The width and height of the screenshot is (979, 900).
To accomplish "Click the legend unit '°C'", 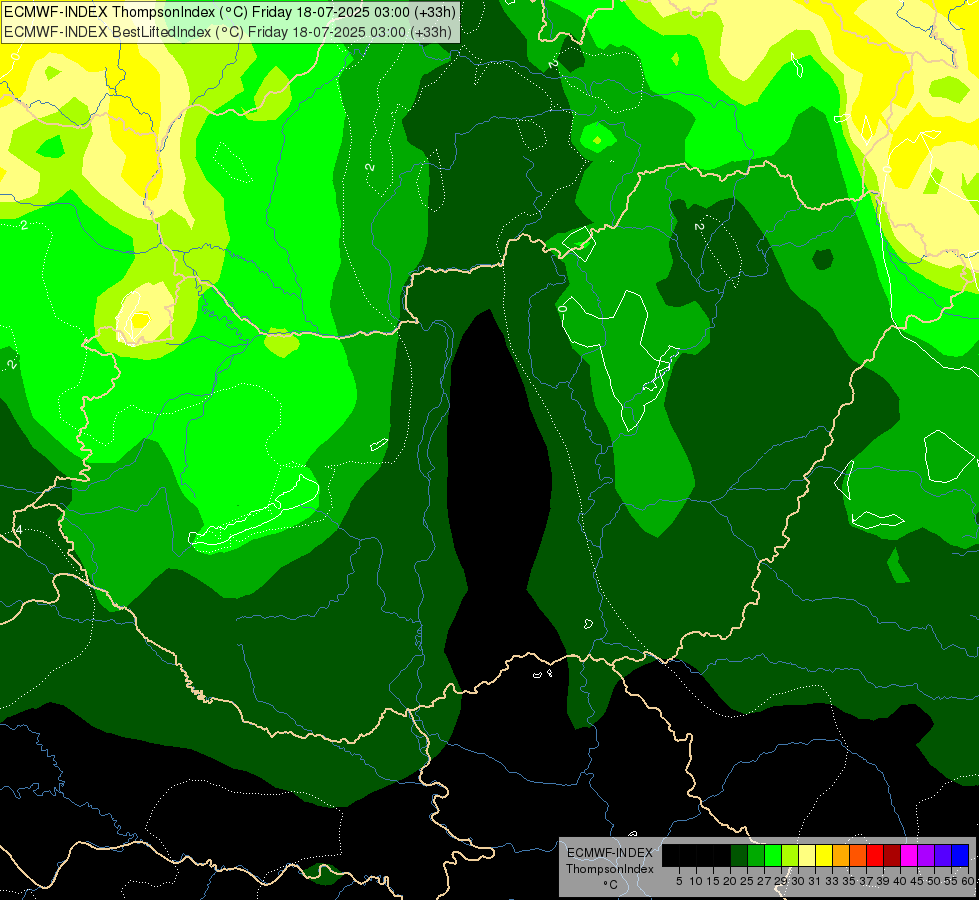I will [x=611, y=885].
